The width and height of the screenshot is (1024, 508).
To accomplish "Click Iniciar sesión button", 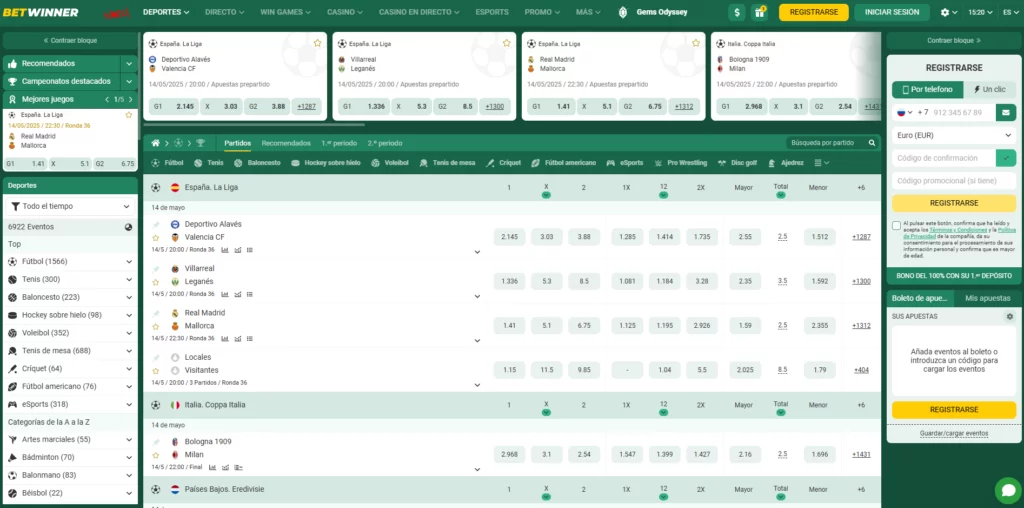I will click(x=891, y=12).
